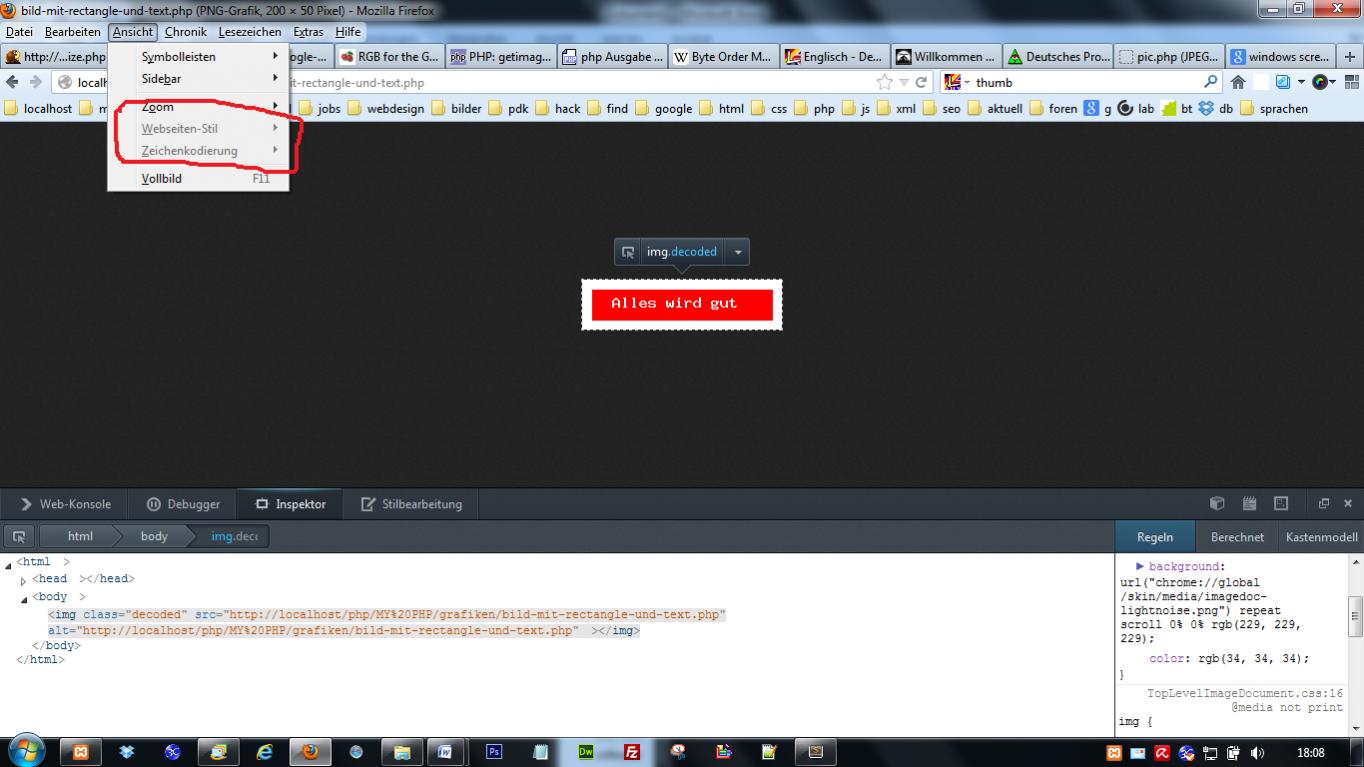Open the img.decoded infobar dropdown arrow
Viewport: 1364px width, 767px height.
tap(738, 253)
